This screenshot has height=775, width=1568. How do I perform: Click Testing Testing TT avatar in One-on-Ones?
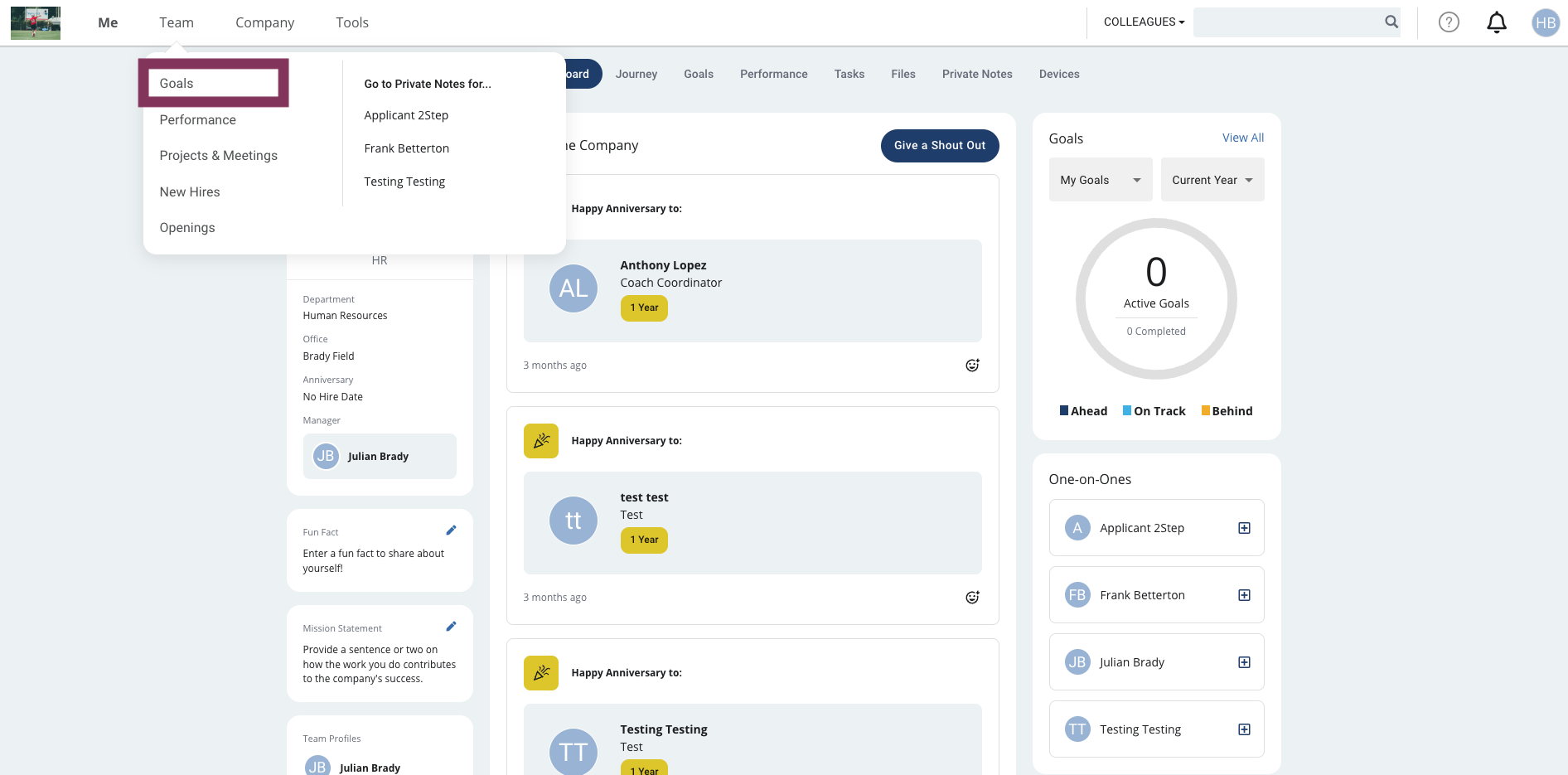(x=1077, y=729)
